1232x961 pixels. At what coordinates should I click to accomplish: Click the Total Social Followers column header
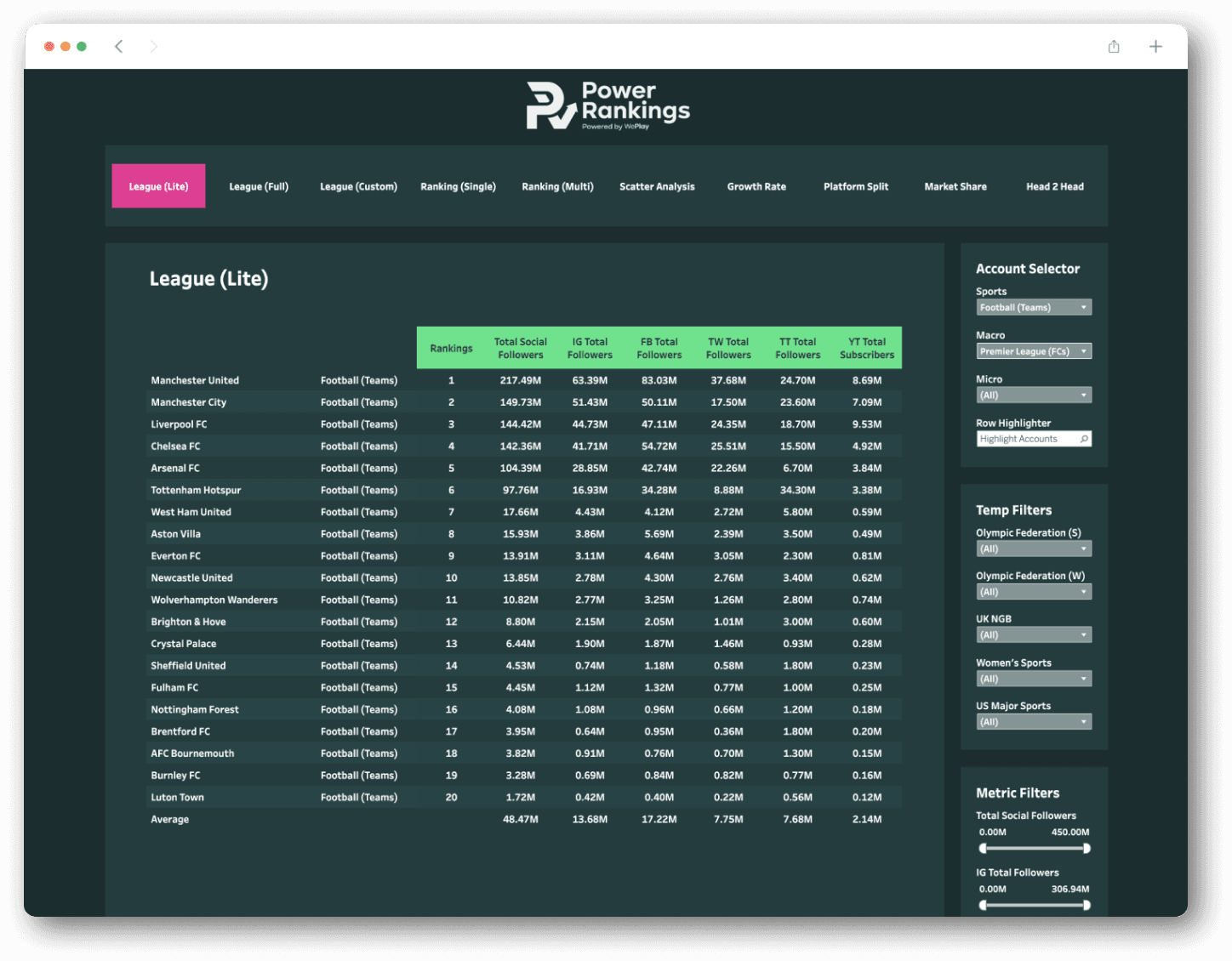521,349
